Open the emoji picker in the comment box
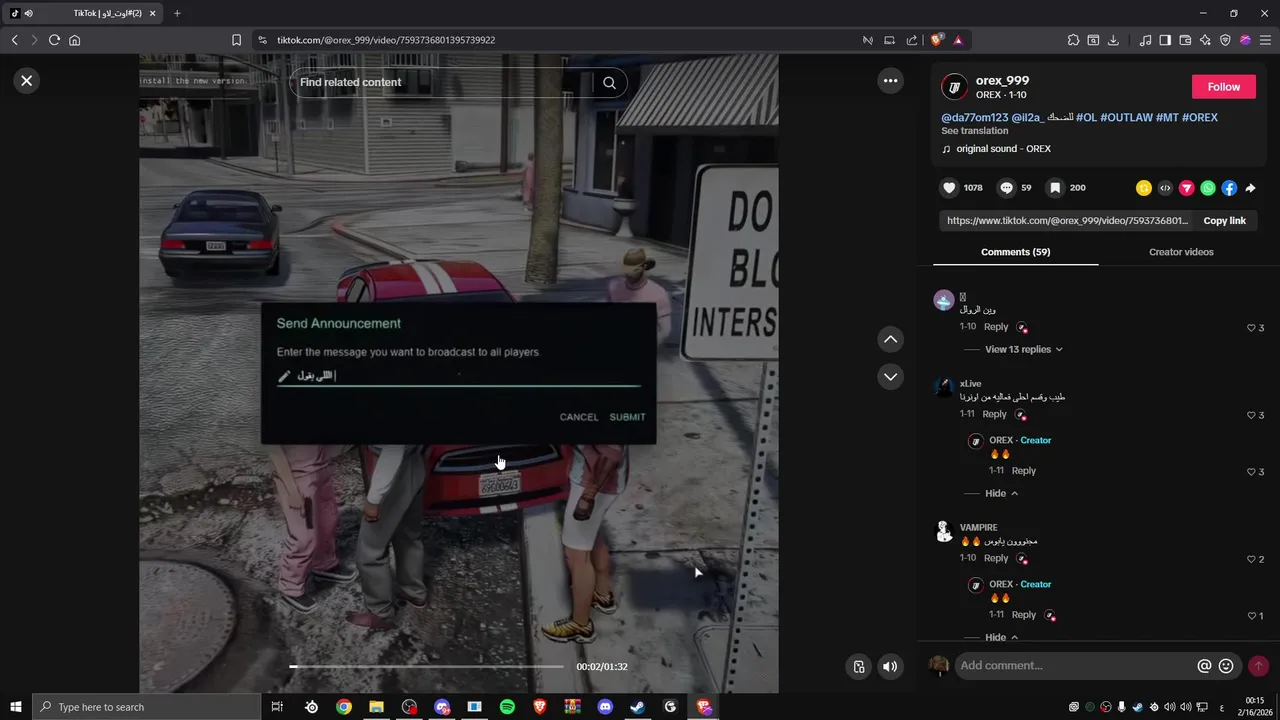This screenshot has width=1280, height=720. (x=1226, y=666)
